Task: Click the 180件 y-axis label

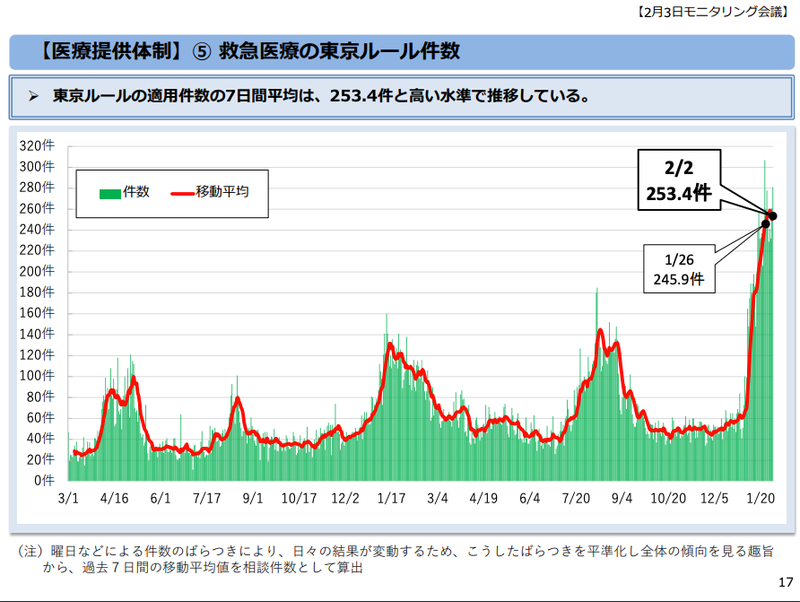Action: click(x=37, y=292)
